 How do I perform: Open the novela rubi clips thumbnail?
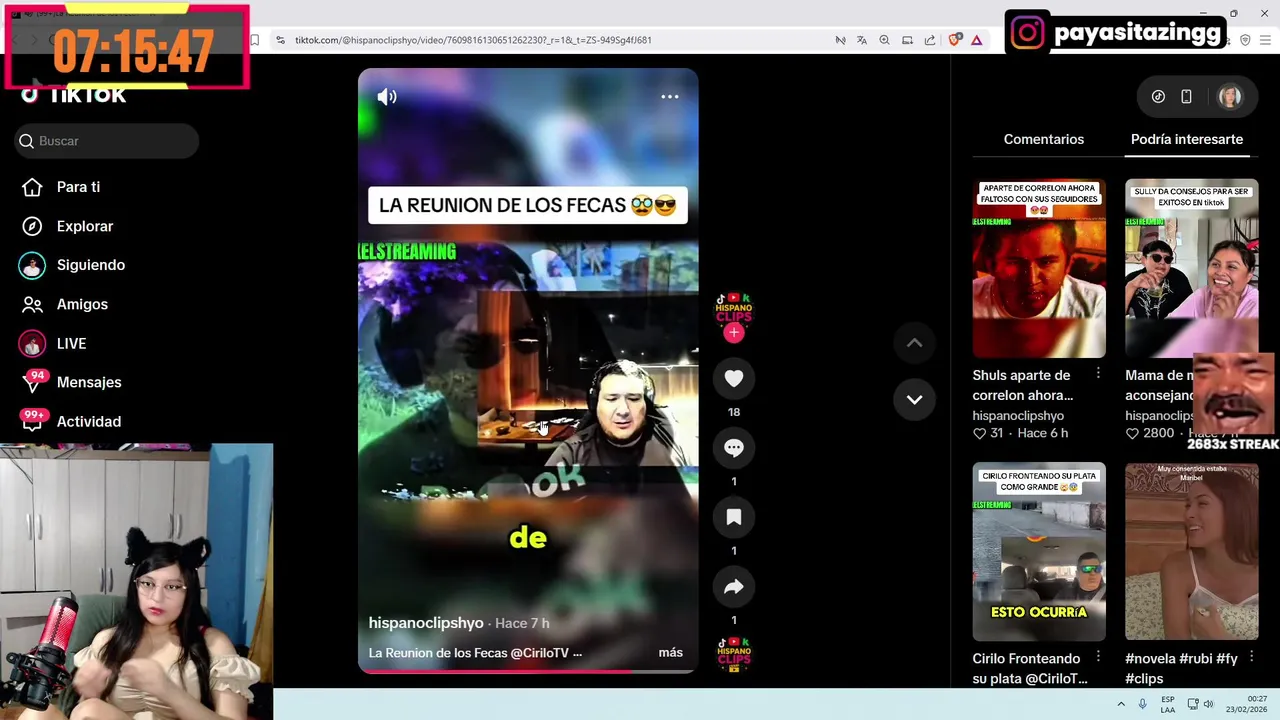(x=1191, y=551)
